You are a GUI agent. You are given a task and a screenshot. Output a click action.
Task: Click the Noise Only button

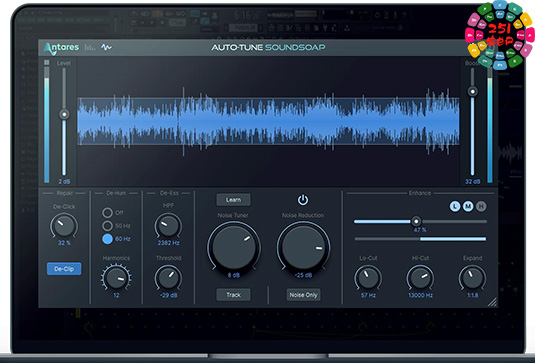[x=303, y=295]
